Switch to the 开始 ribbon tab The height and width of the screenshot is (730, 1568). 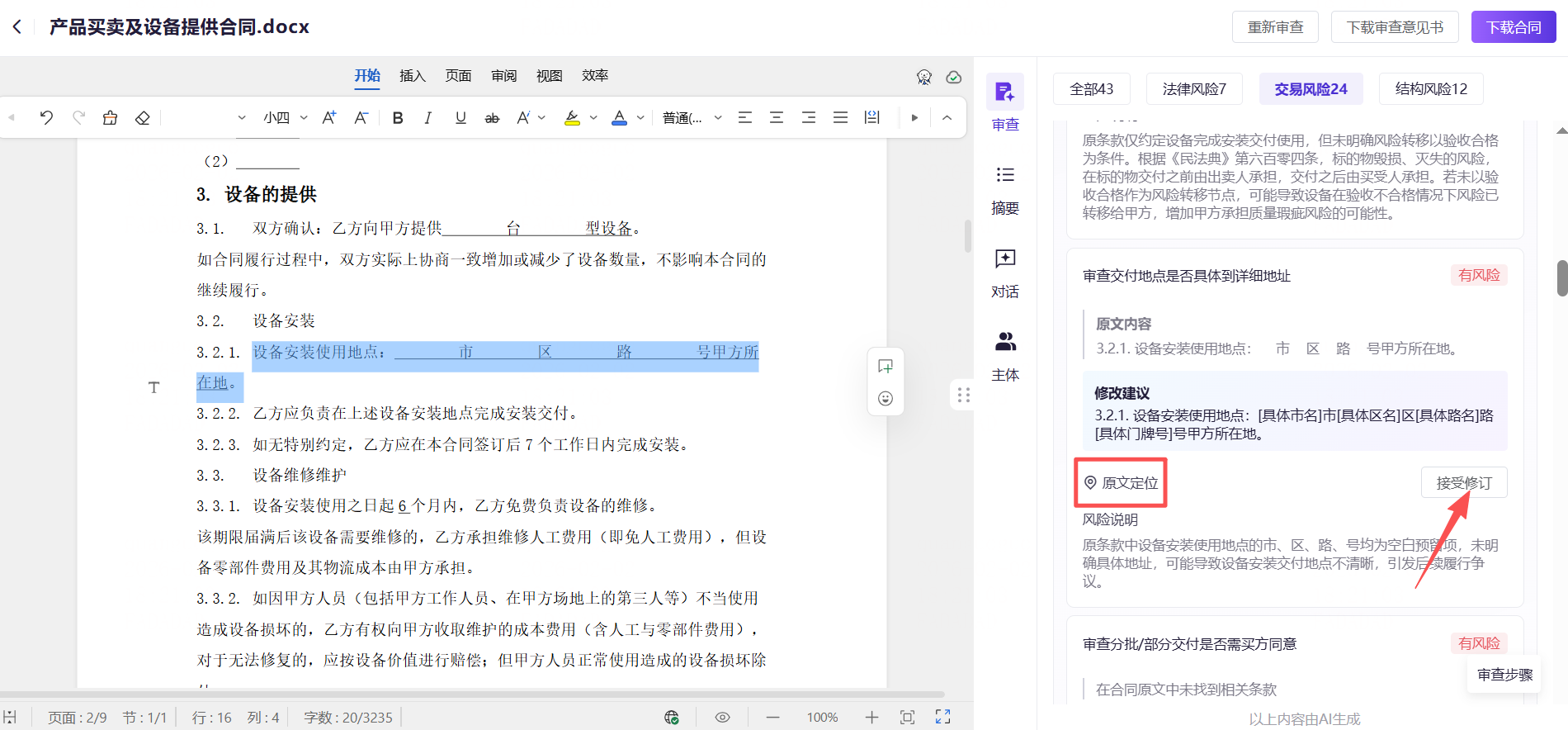tap(367, 76)
